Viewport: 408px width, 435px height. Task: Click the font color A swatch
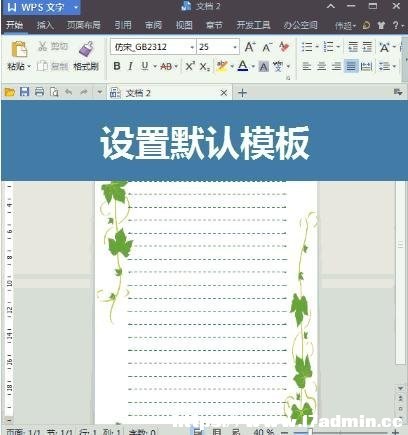[243, 66]
